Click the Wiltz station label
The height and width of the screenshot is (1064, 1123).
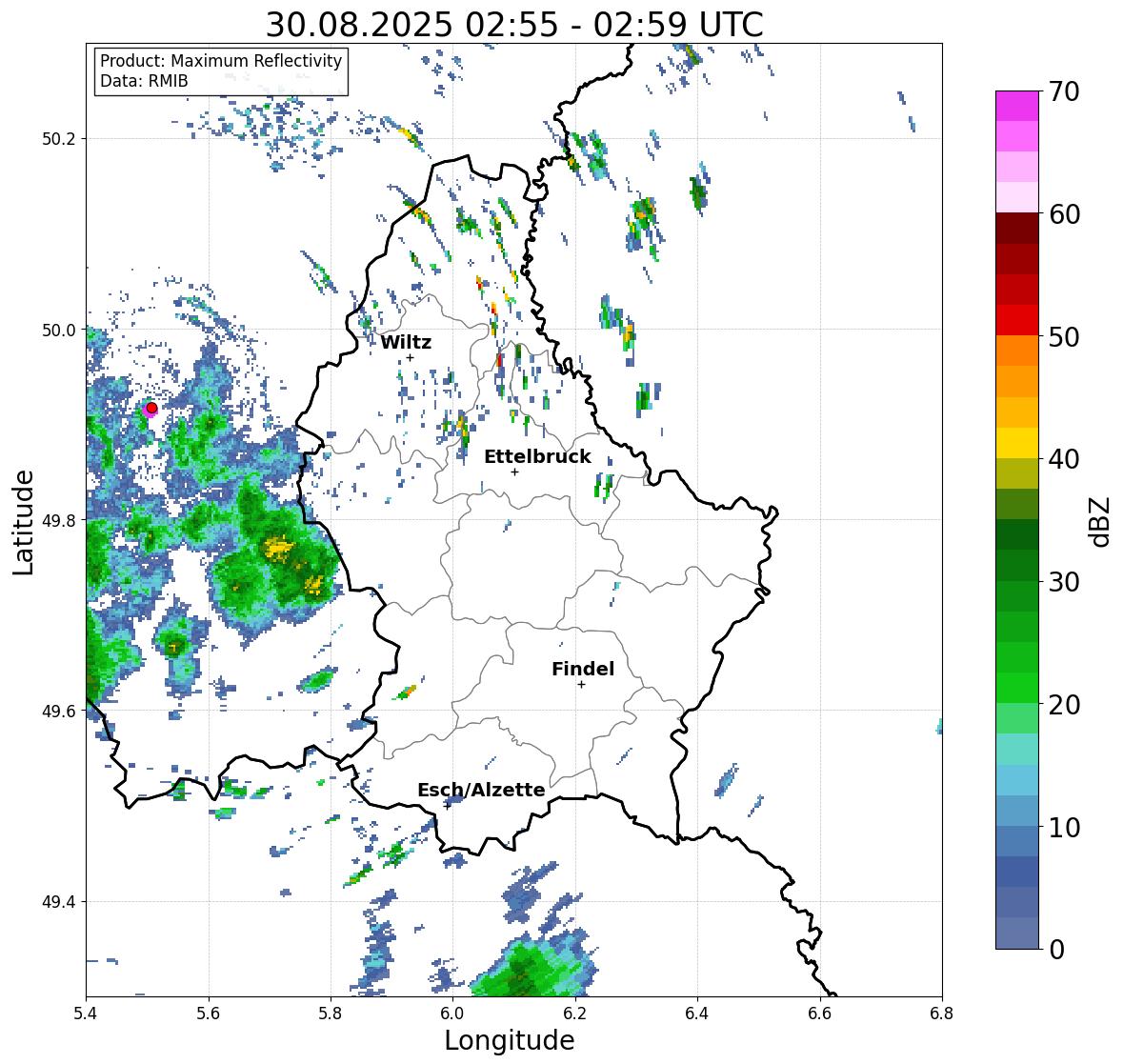pyautogui.click(x=406, y=342)
